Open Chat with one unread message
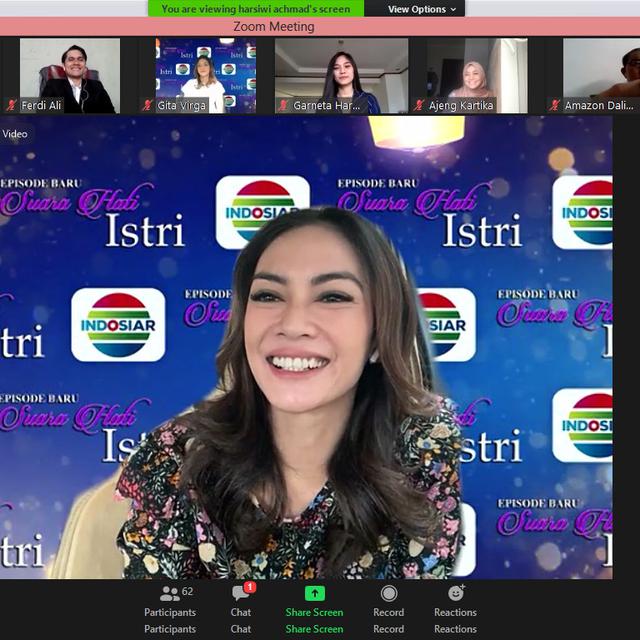 (x=243, y=593)
